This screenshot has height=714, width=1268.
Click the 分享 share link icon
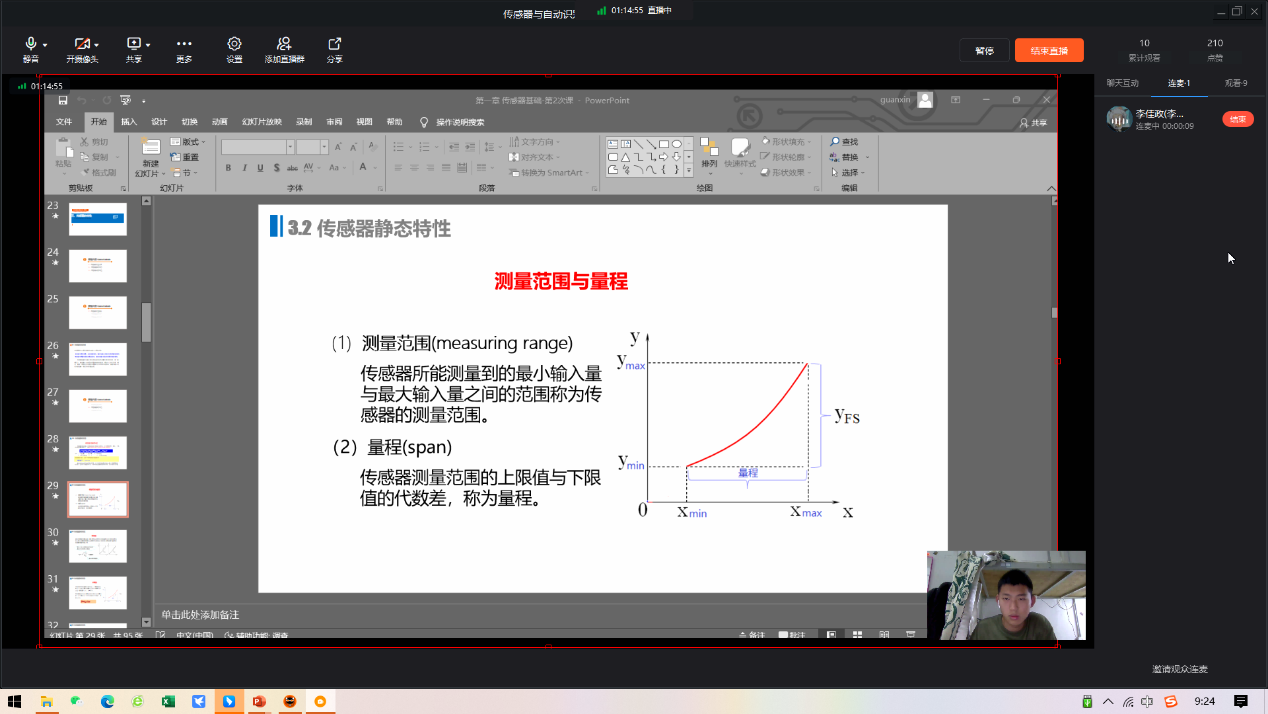[x=334, y=45]
